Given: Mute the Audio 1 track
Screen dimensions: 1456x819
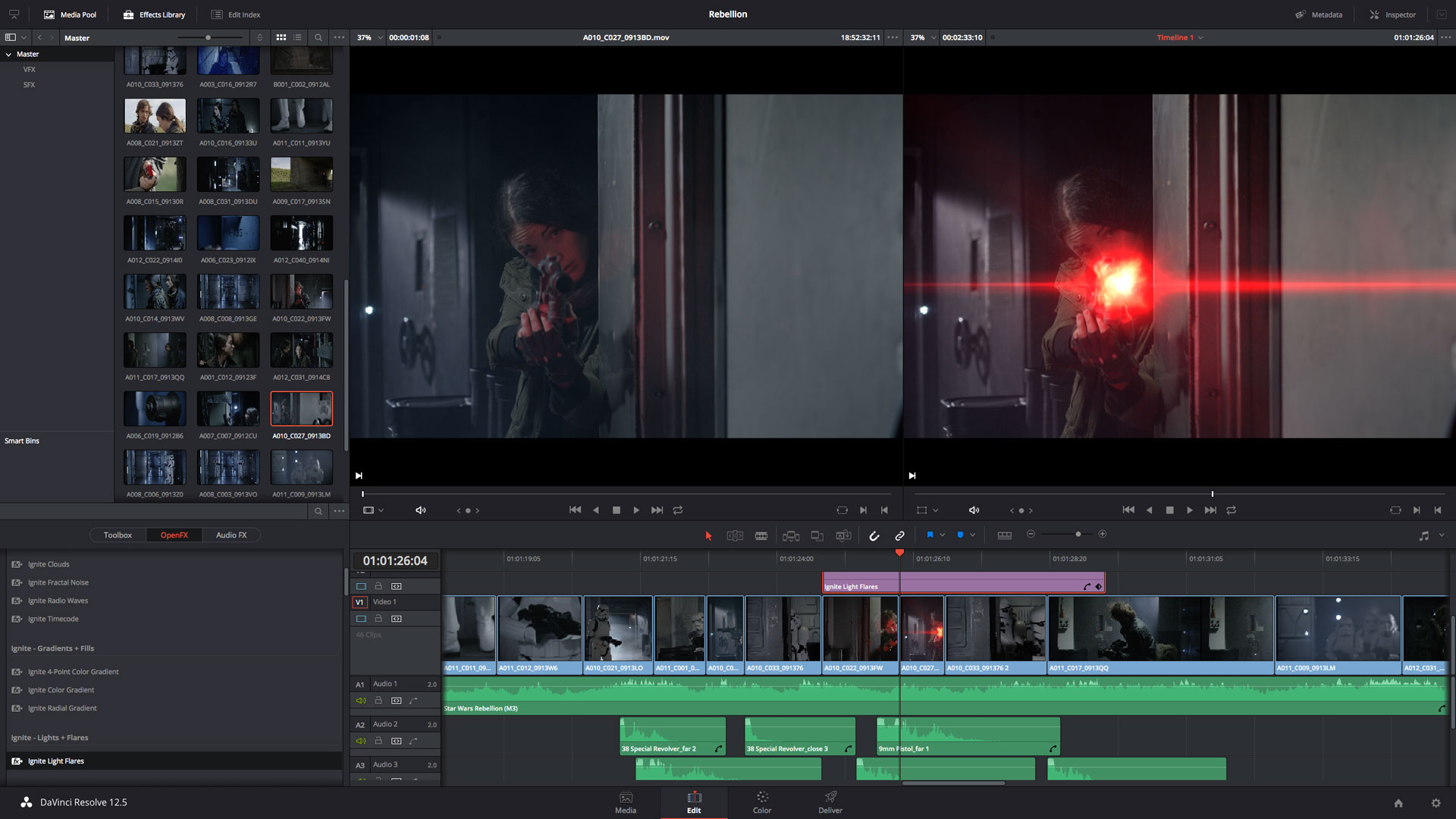Looking at the screenshot, I should (x=361, y=700).
